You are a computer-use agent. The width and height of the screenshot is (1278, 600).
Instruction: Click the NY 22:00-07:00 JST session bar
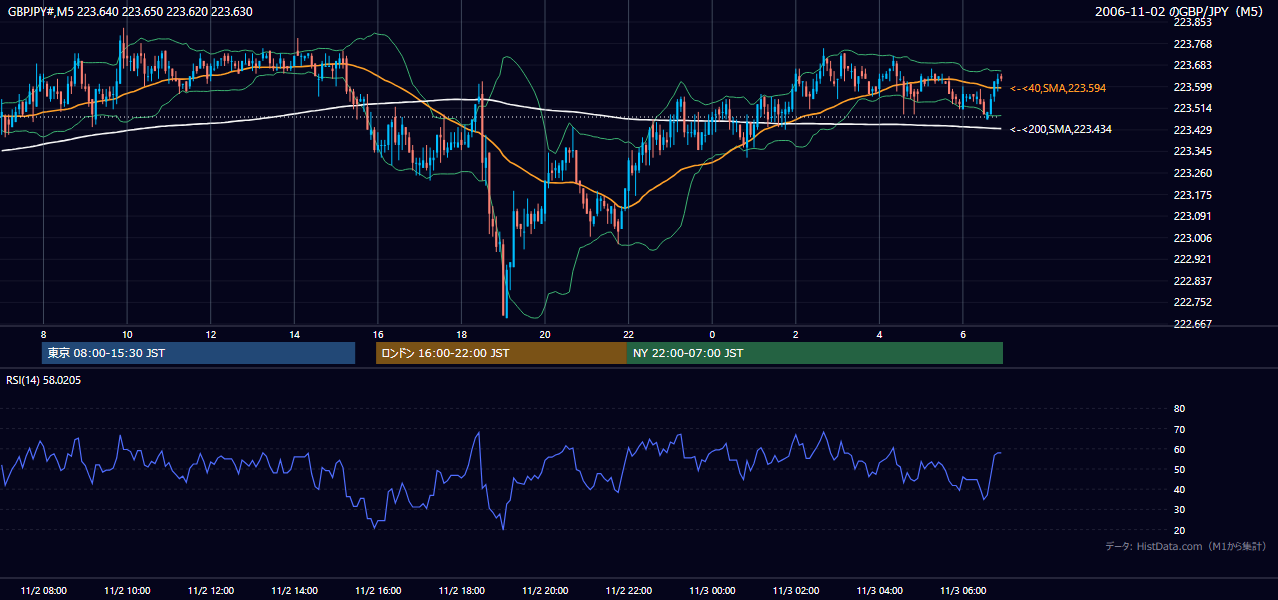815,353
